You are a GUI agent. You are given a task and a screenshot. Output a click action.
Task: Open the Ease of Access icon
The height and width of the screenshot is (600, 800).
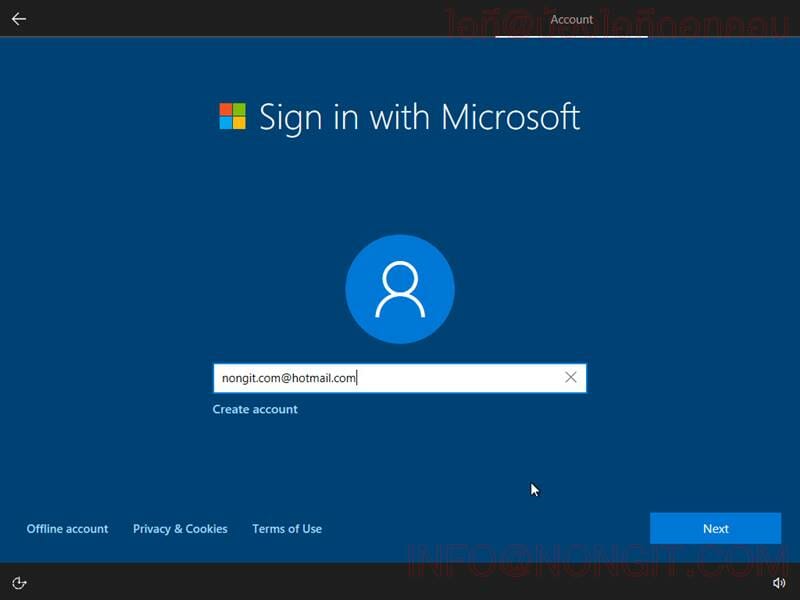tap(19, 583)
